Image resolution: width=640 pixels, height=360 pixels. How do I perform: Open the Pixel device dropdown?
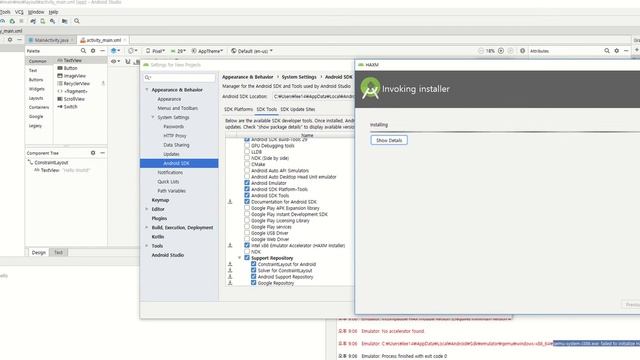point(155,51)
